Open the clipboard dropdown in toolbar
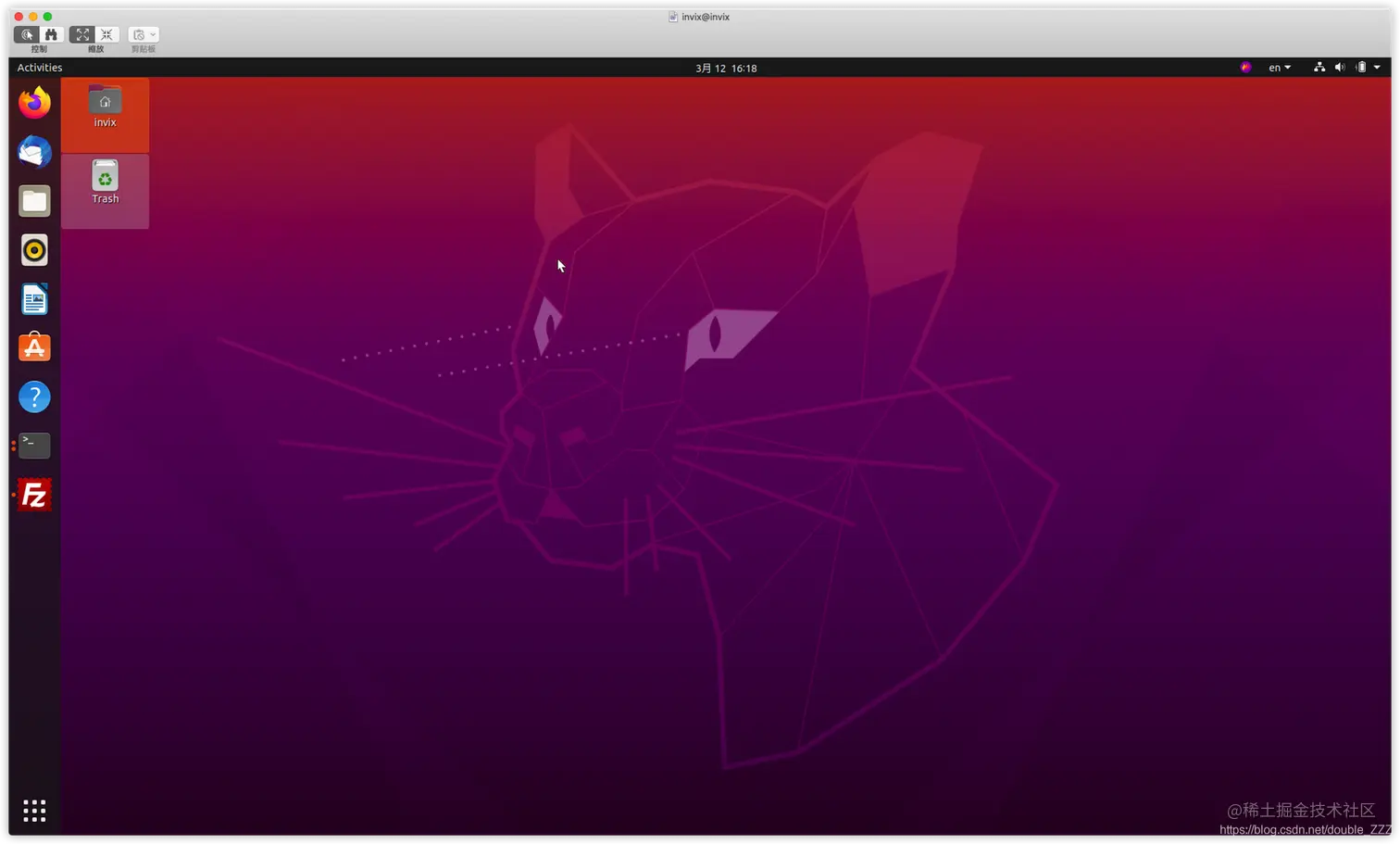 144,34
